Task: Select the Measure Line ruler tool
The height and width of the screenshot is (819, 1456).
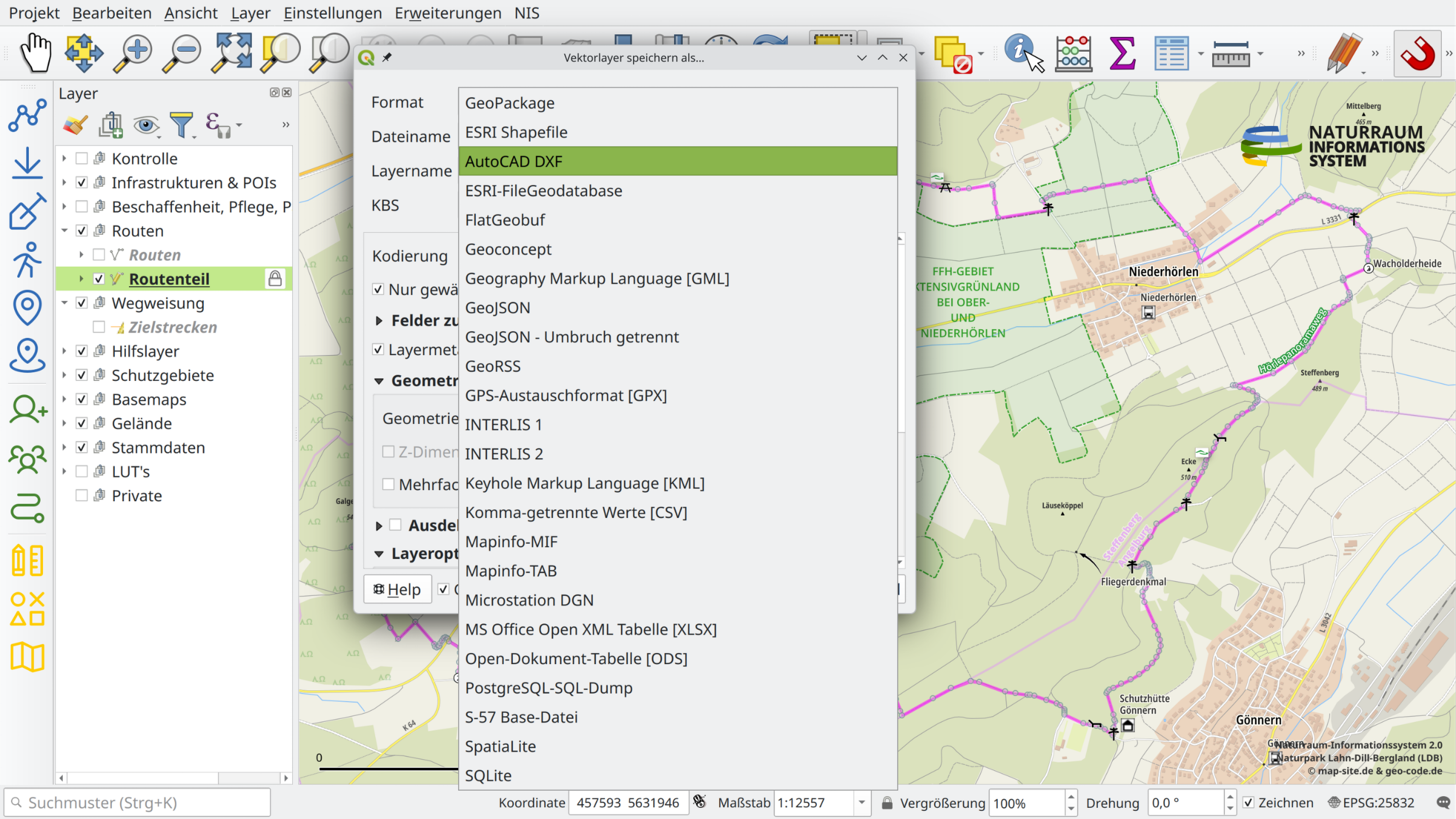Action: click(1230, 54)
